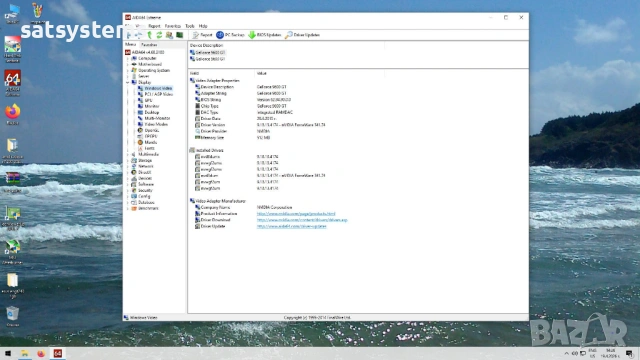Open File Explorer from the taskbar
Viewport: 640px width, 360px height.
24,353
